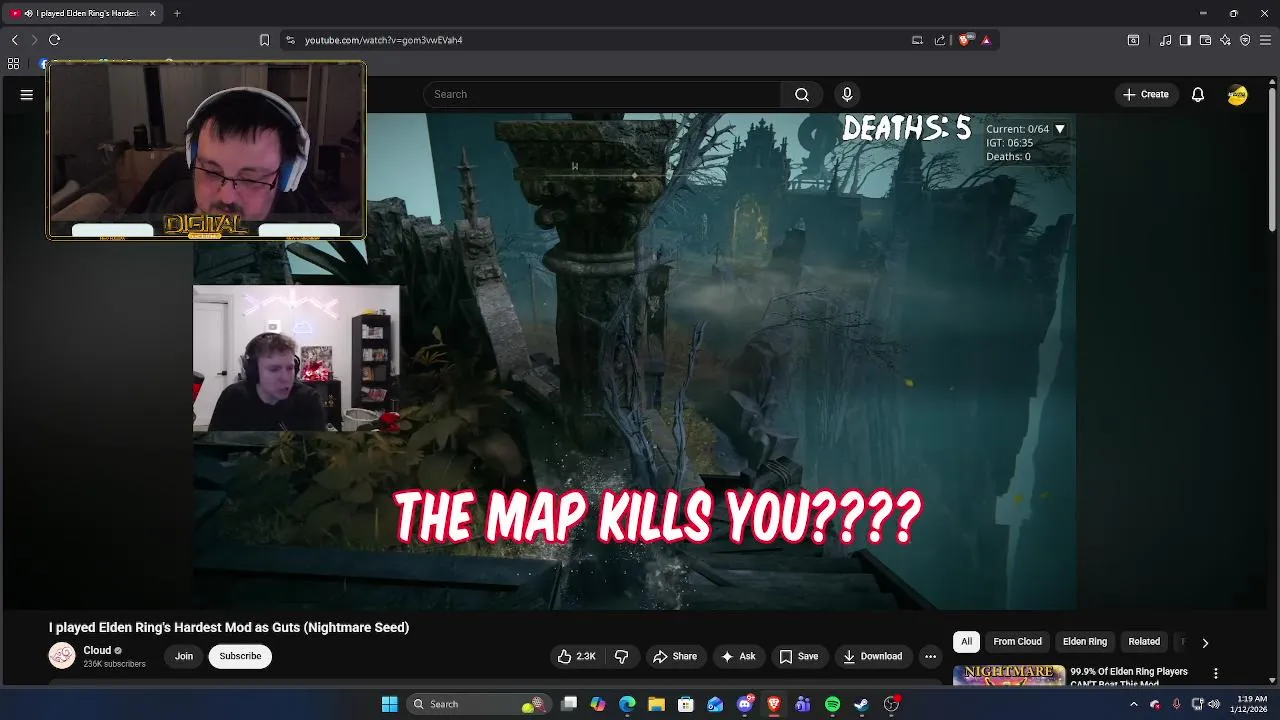Close the Elden Ring video tab
Screen dimensions: 1280x720
[x=152, y=13]
